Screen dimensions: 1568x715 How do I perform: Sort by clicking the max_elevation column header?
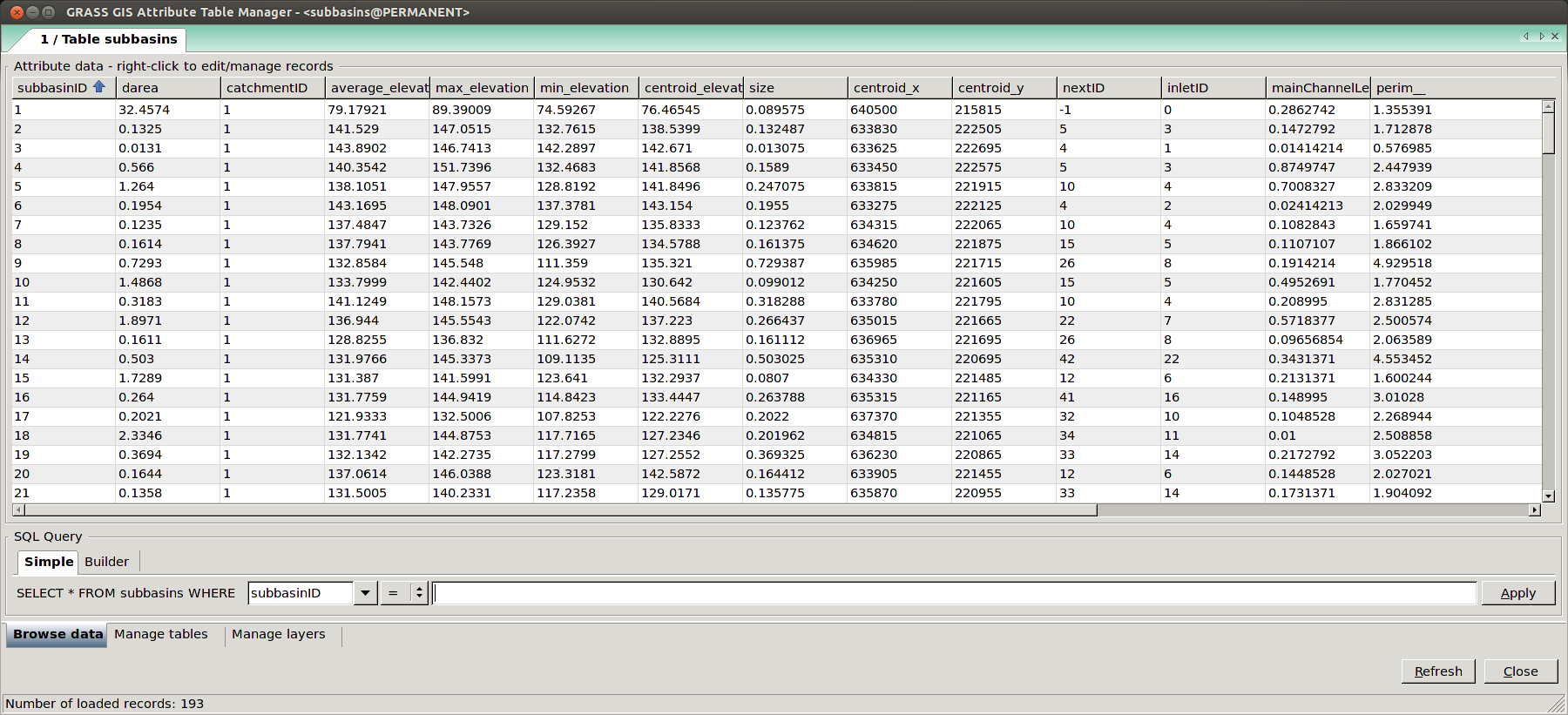coord(481,88)
